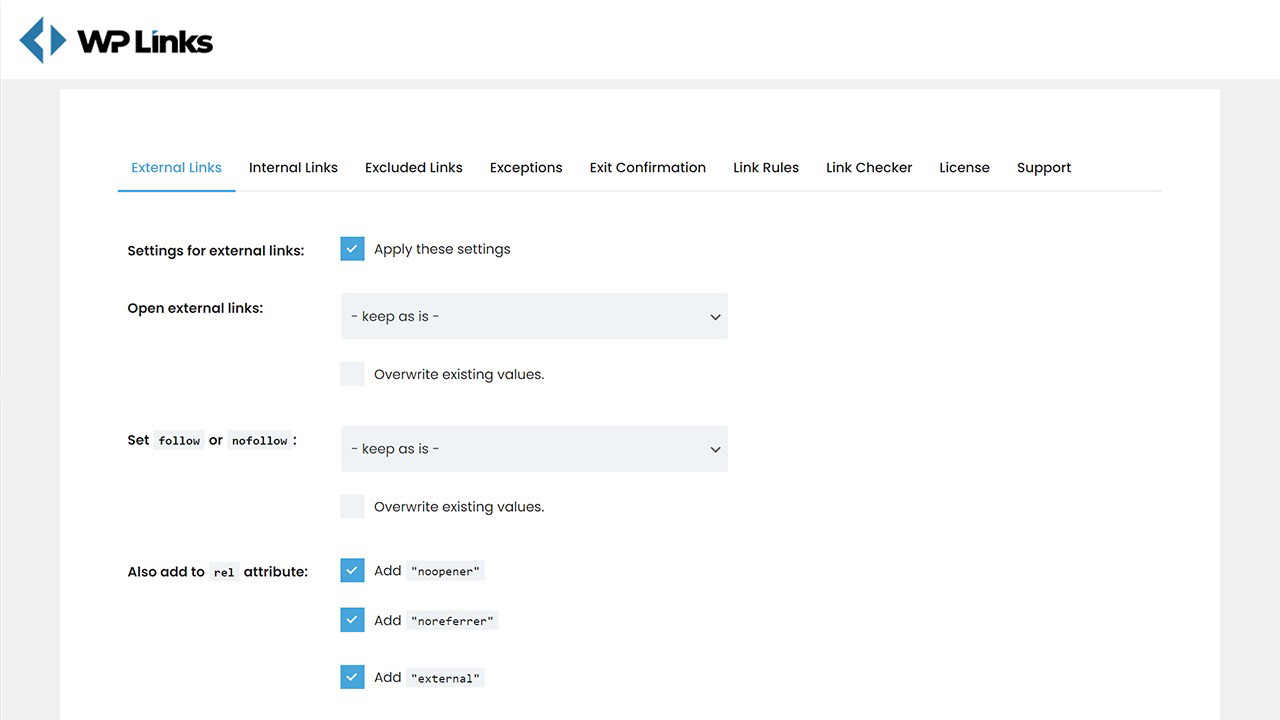
Task: Switch to the Link Checker tab
Action: [868, 168]
